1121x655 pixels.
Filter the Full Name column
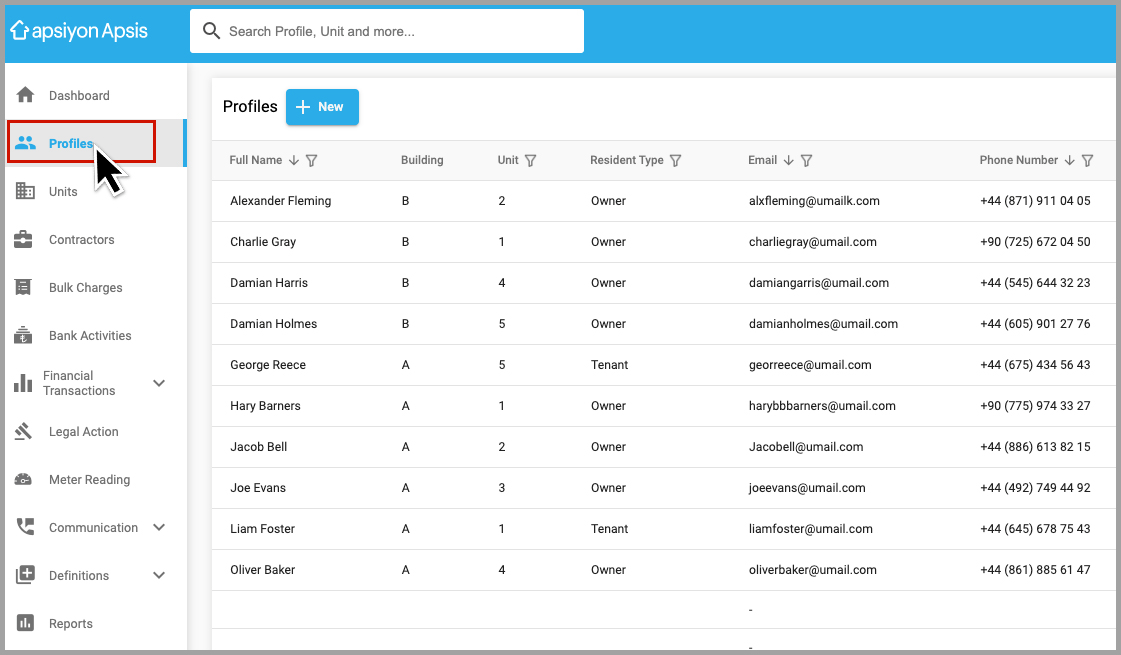pyautogui.click(x=312, y=160)
